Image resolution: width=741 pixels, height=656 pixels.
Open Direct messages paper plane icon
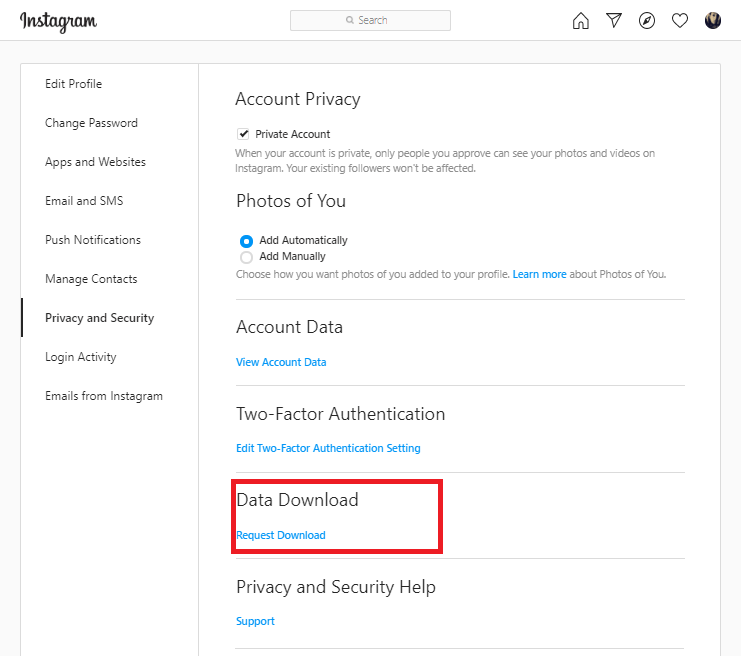(x=613, y=20)
